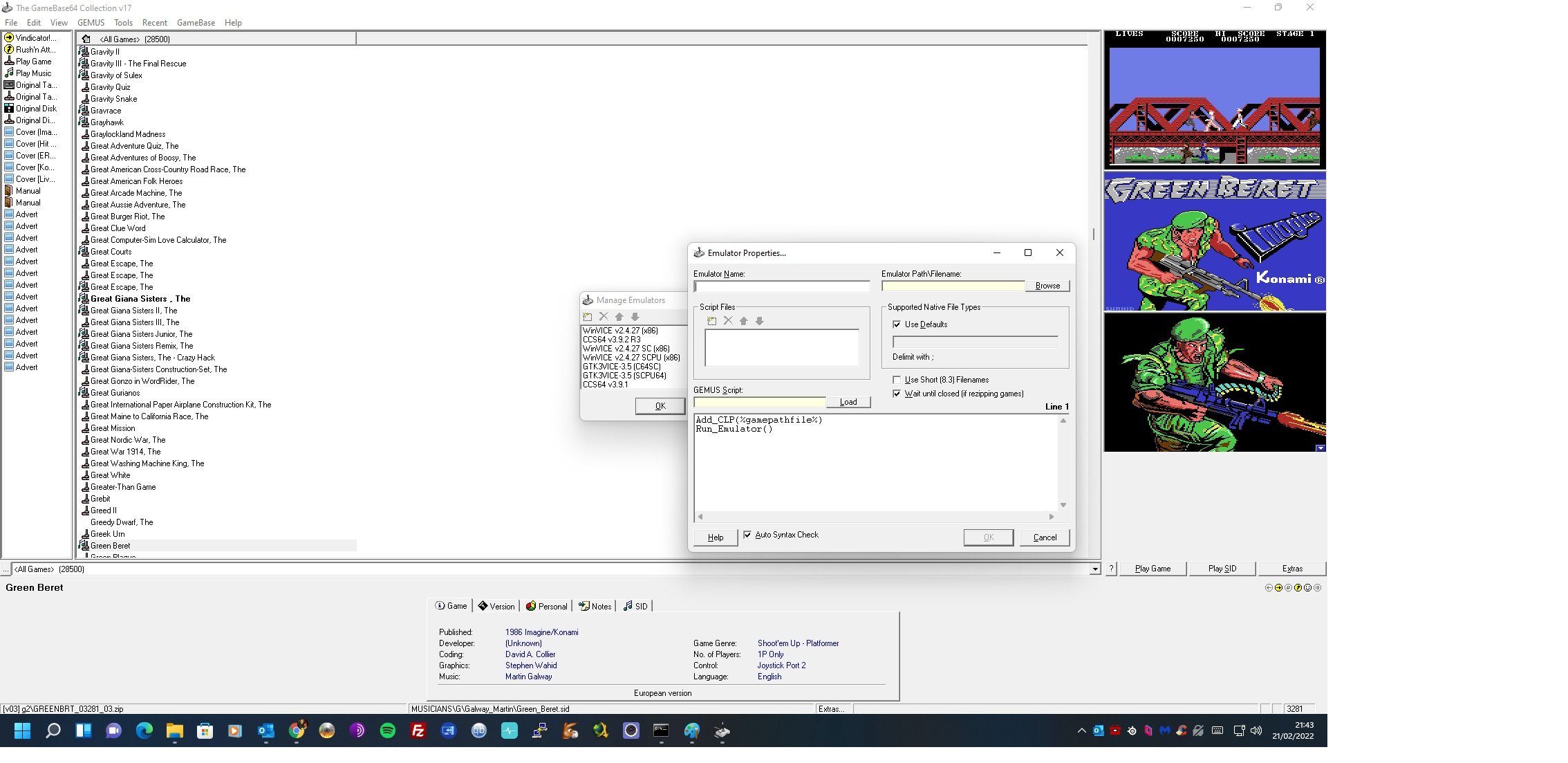Click the GEMUS Script path field
The height and width of the screenshot is (763, 1568).
tap(759, 403)
